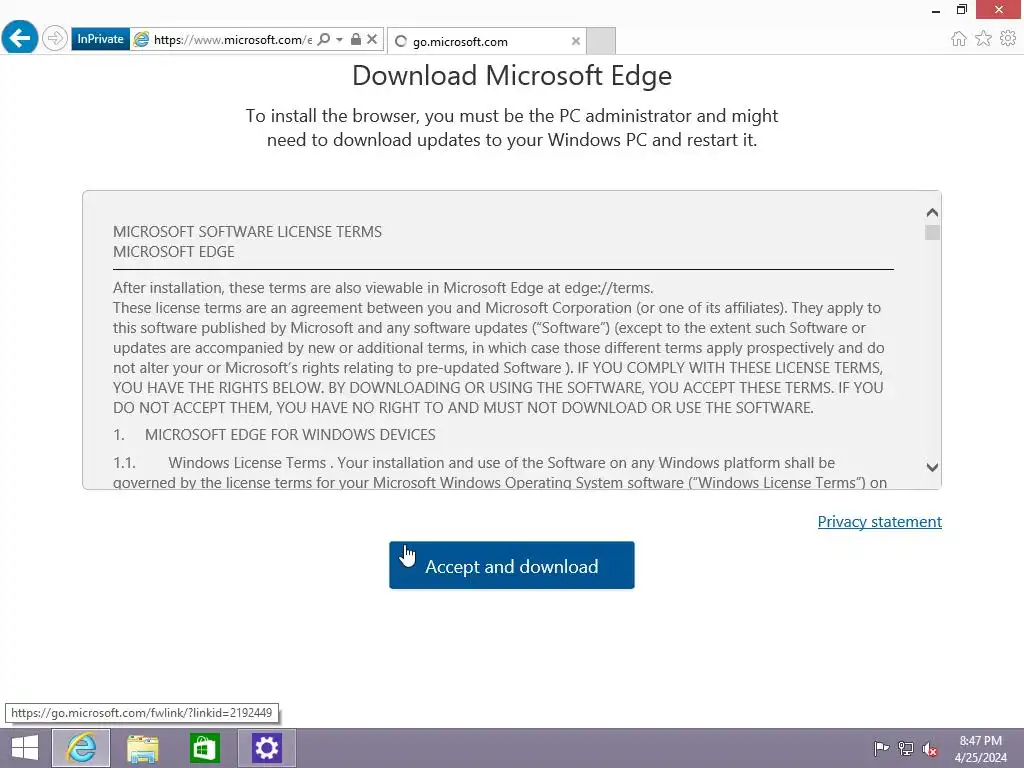The width and height of the screenshot is (1024, 768).
Task: Click the 'MICROSOFT SOFTWARE LICENSE TERMS' heading
Action: pos(248,232)
